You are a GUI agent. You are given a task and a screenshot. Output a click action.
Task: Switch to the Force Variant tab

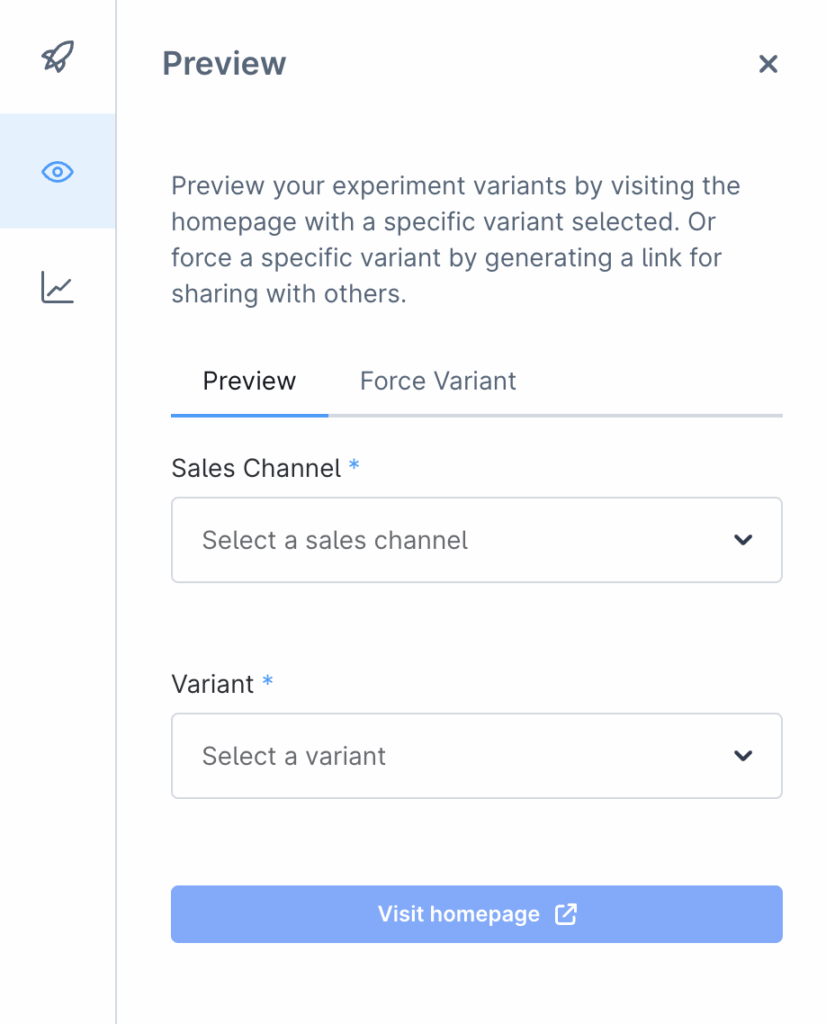438,381
